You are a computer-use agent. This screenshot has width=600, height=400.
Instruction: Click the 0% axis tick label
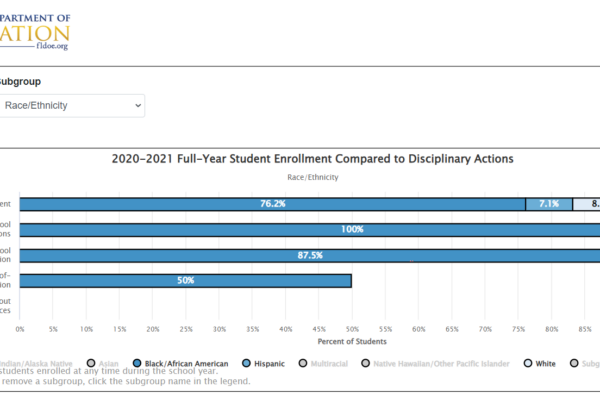[20, 329]
